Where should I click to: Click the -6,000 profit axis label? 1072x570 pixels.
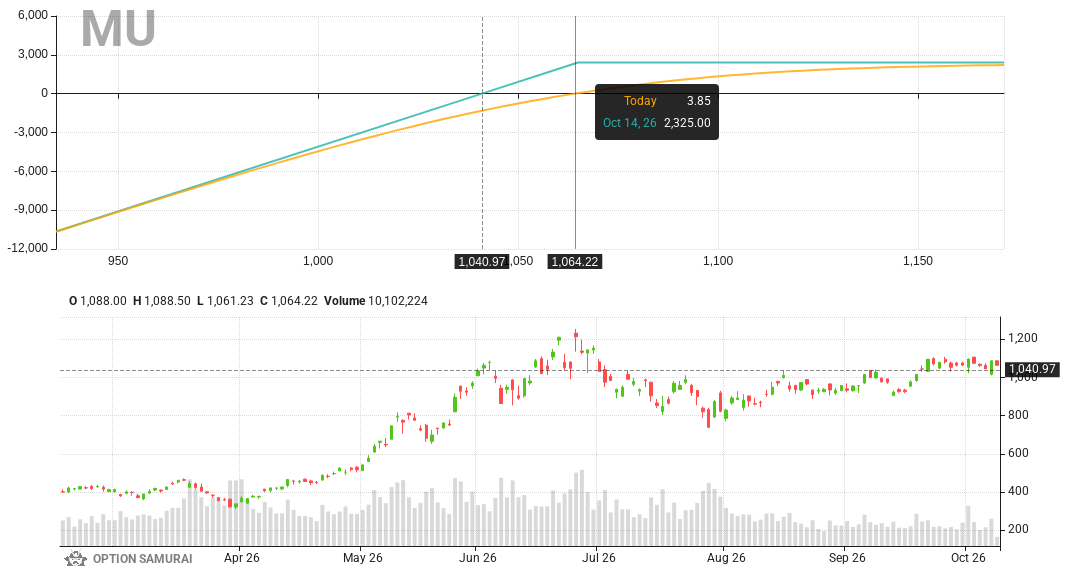(31, 171)
